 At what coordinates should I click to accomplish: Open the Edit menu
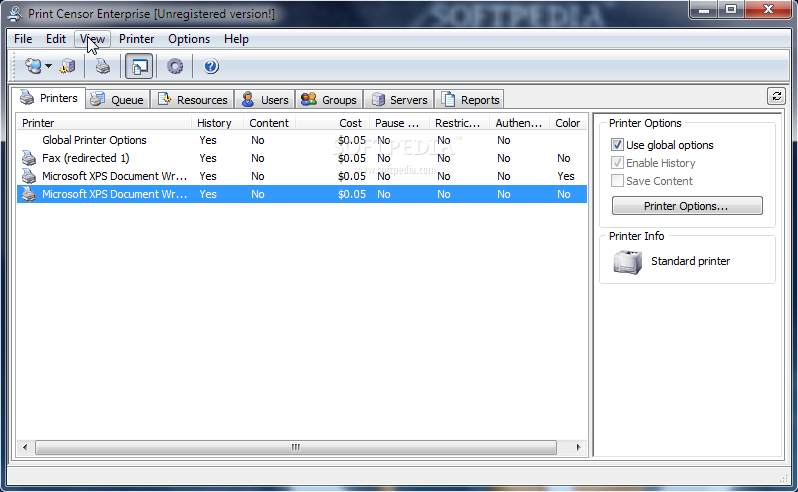click(x=55, y=39)
